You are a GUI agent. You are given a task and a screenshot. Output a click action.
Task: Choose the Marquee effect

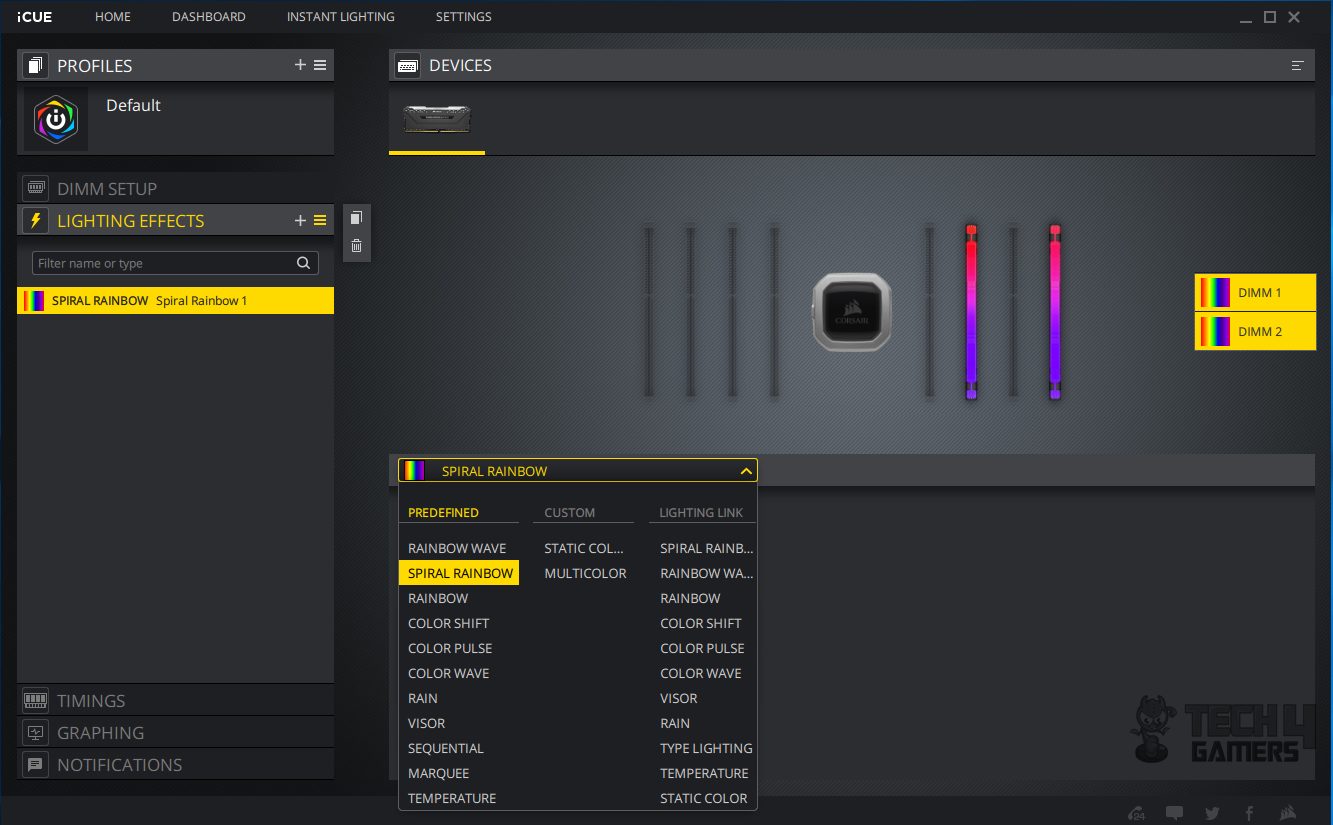pyautogui.click(x=438, y=773)
